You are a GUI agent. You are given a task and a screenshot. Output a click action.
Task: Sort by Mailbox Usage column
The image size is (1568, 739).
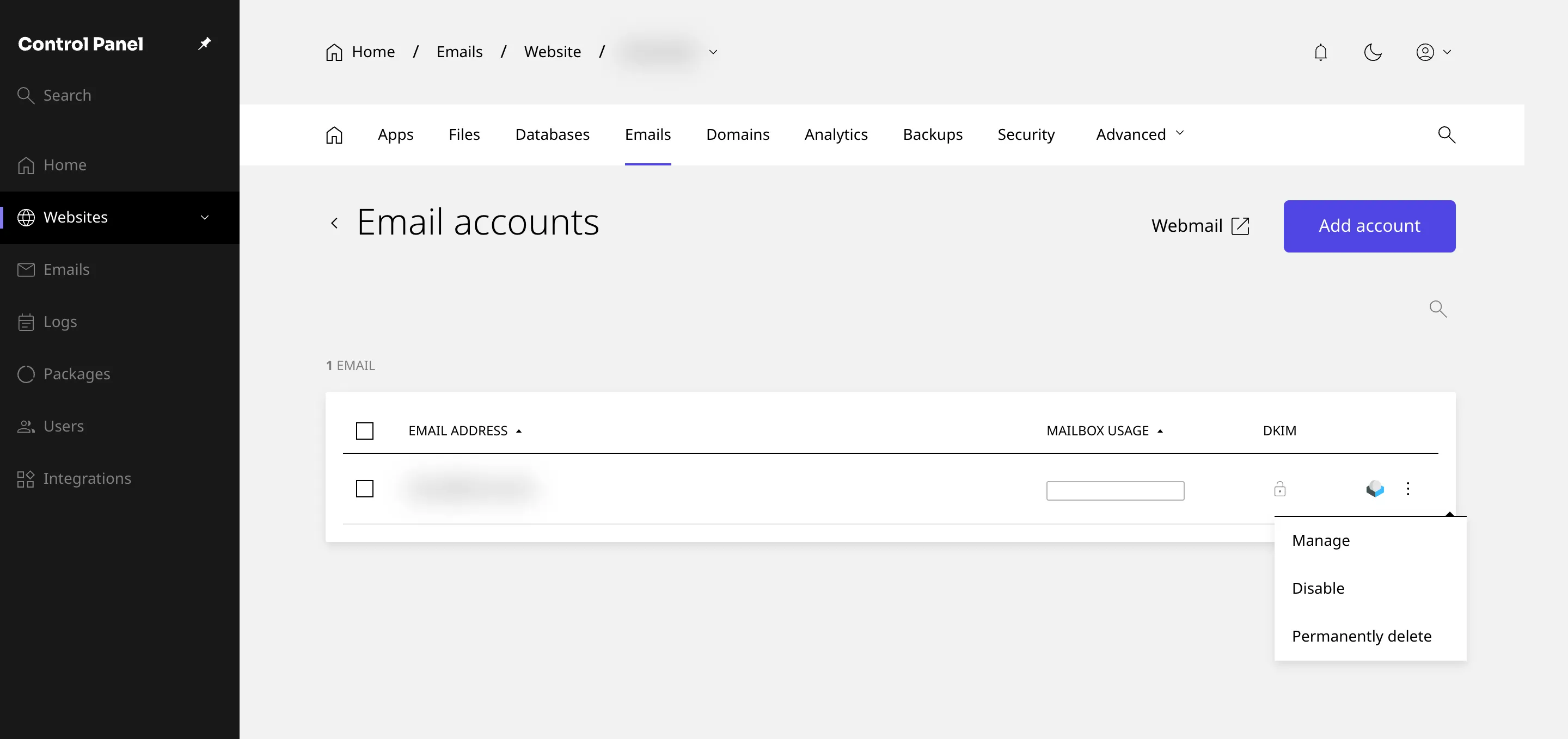click(x=1105, y=430)
